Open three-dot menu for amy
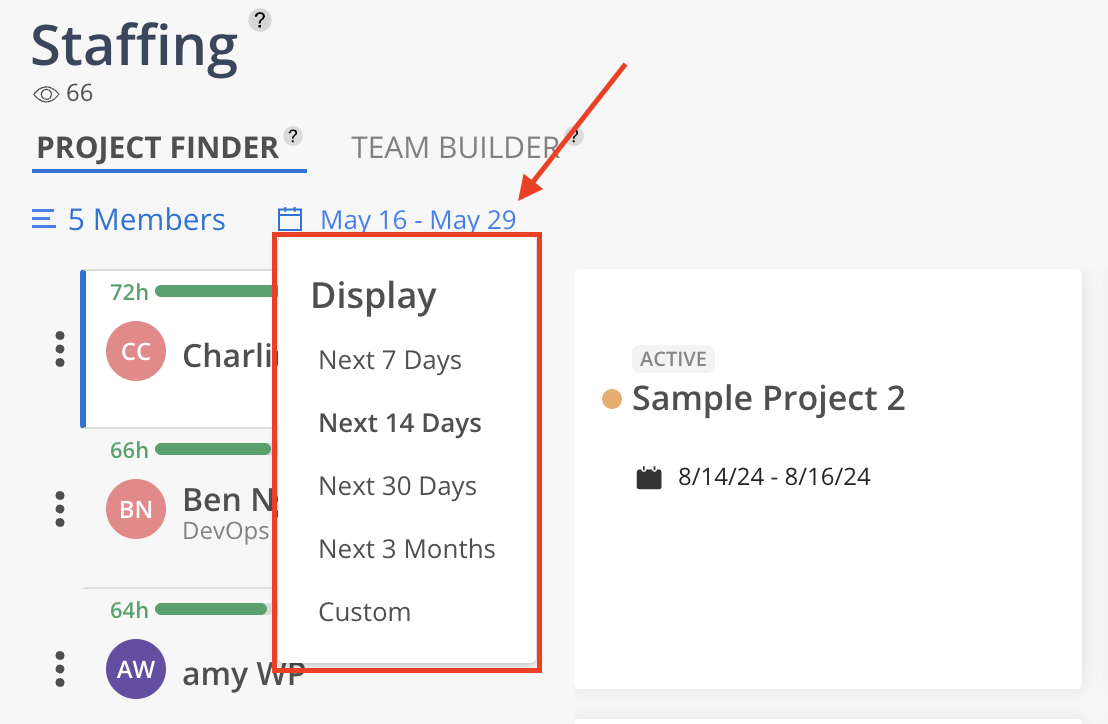 [60, 668]
